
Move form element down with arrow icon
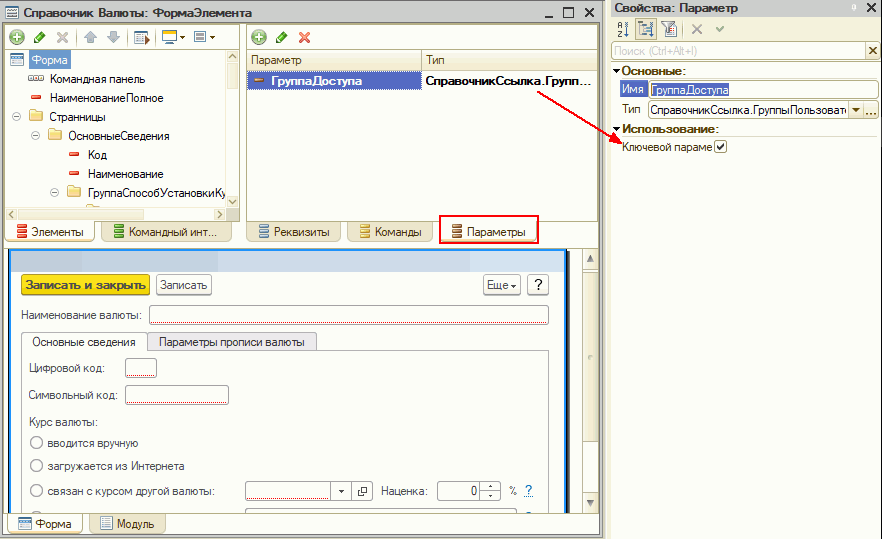(113, 37)
